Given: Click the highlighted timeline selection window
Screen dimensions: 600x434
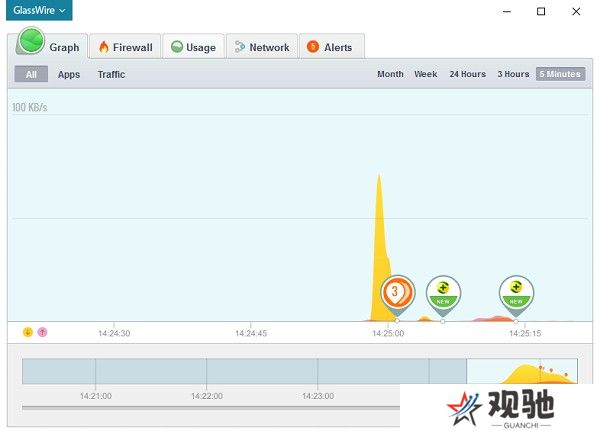Looking at the screenshot, I should click(522, 371).
